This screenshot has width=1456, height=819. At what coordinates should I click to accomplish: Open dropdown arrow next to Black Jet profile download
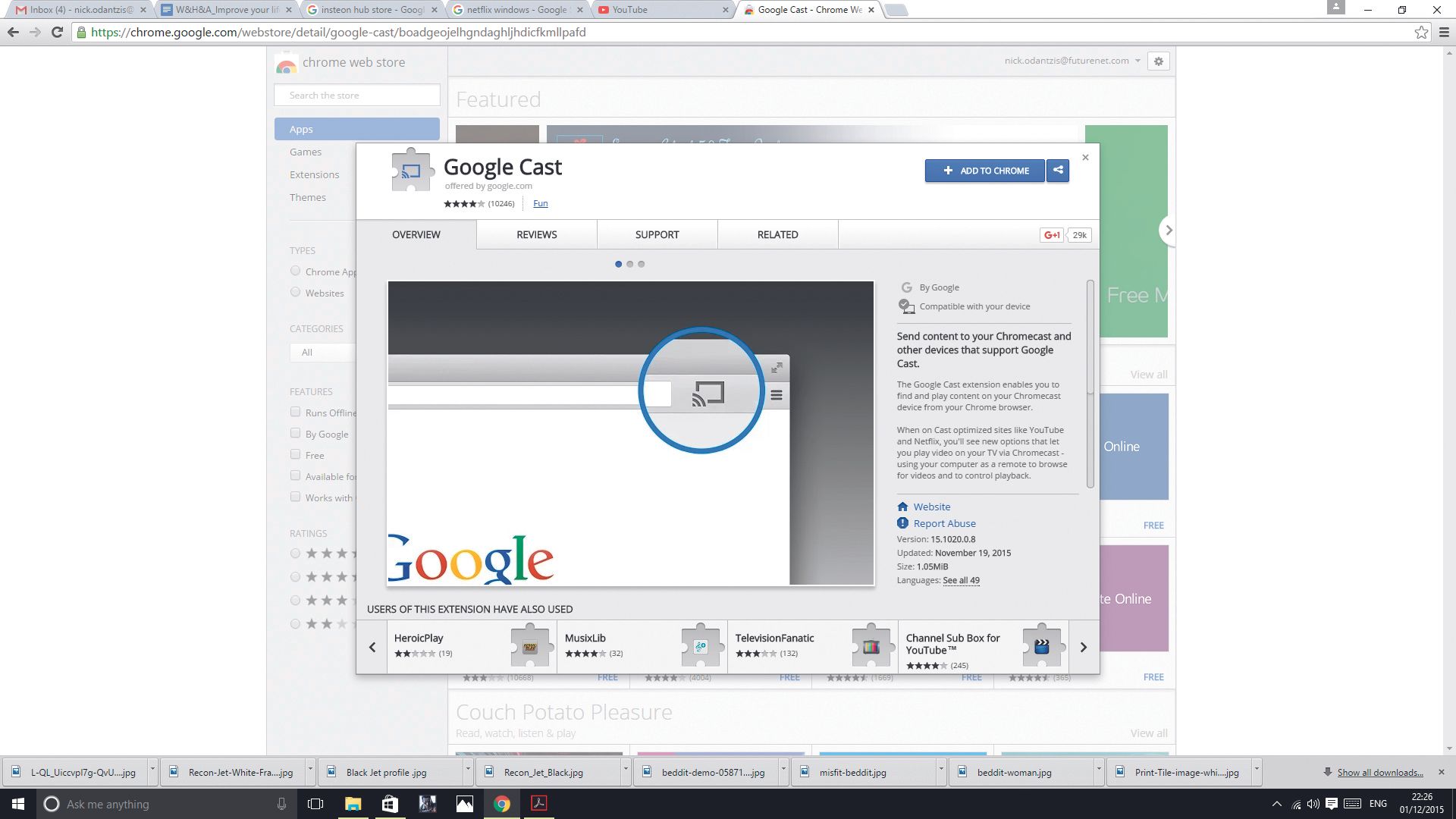coord(468,770)
